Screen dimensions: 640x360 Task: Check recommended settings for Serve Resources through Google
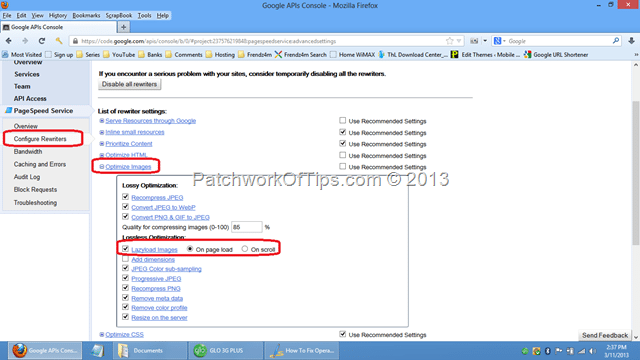(x=342, y=120)
